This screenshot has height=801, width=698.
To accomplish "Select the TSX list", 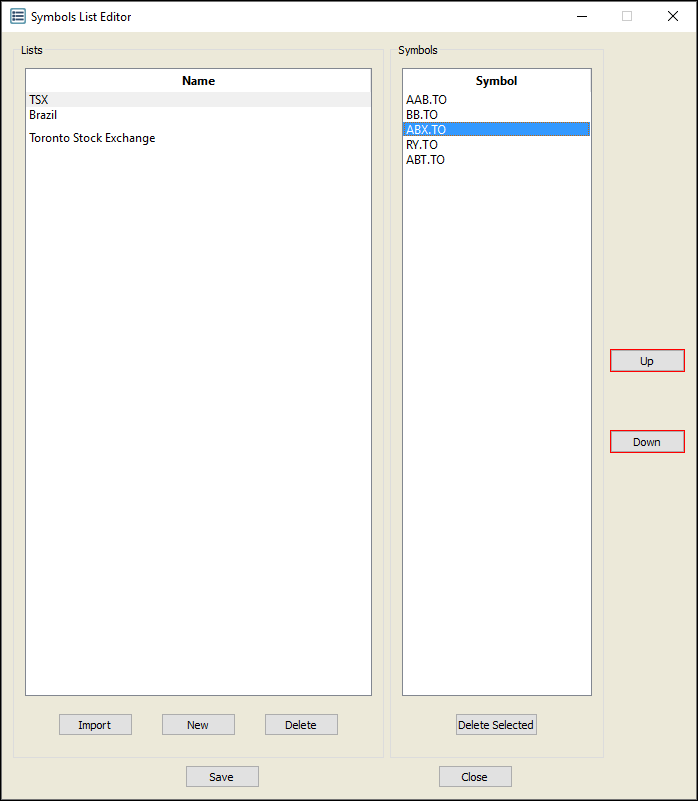I will click(x=39, y=100).
